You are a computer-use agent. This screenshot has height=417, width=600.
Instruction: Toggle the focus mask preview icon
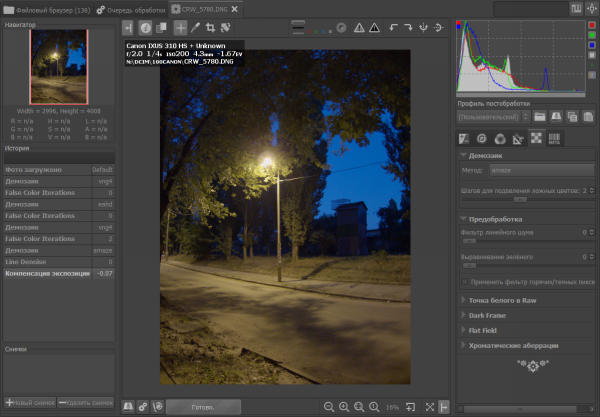341,28
